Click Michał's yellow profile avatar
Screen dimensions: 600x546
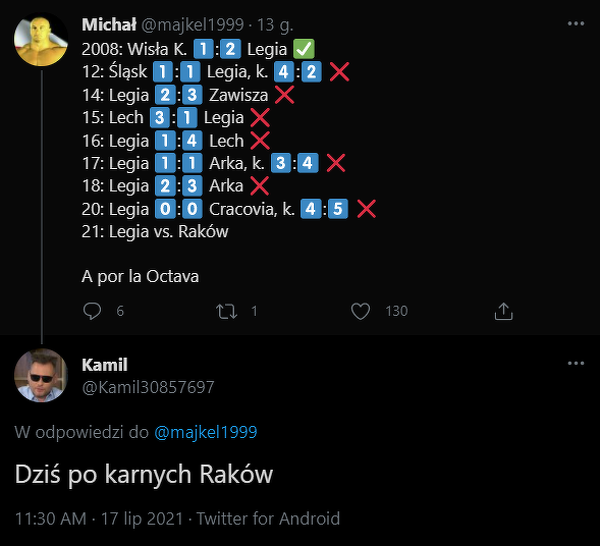tap(41, 41)
